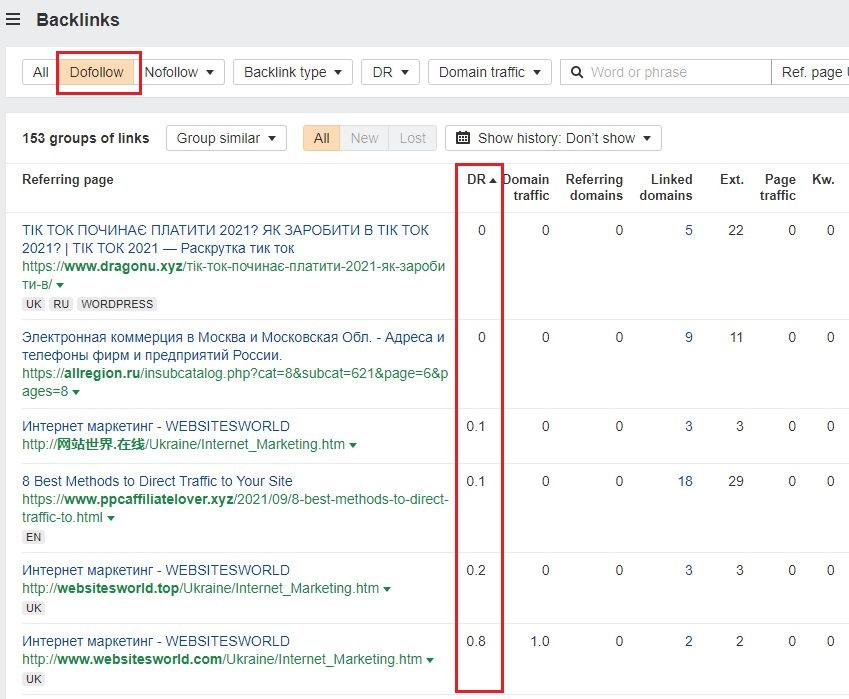
Task: Select the All link type filter tab
Action: (41, 72)
